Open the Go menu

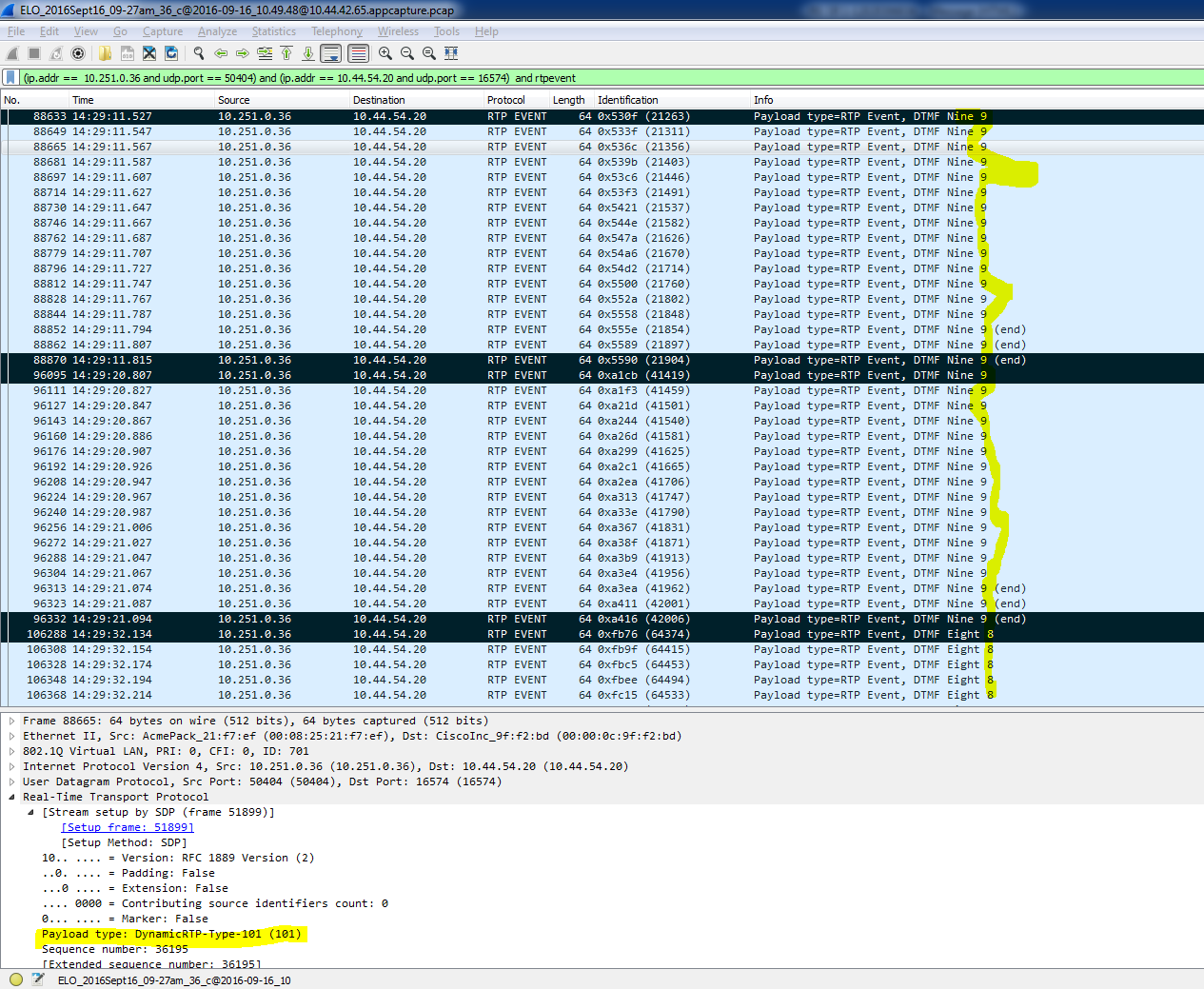point(120,31)
